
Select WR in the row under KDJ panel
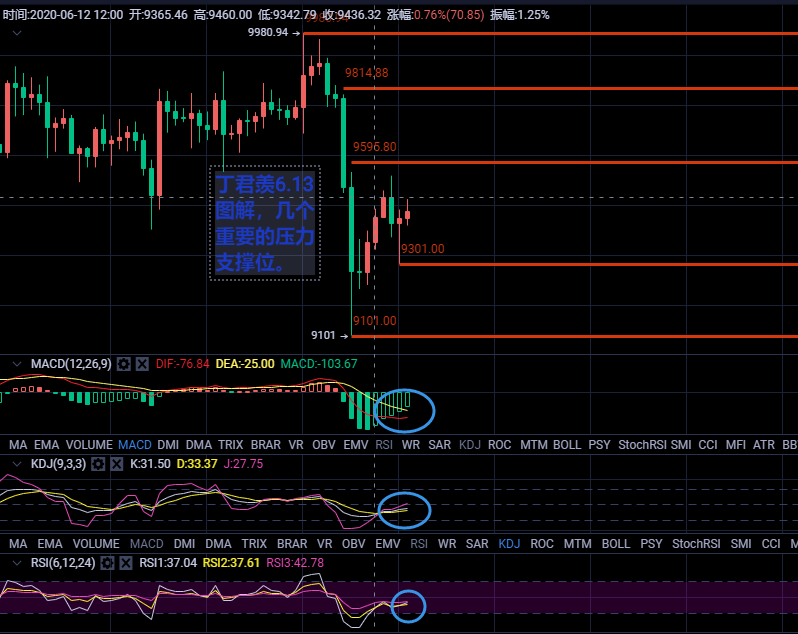pos(447,544)
